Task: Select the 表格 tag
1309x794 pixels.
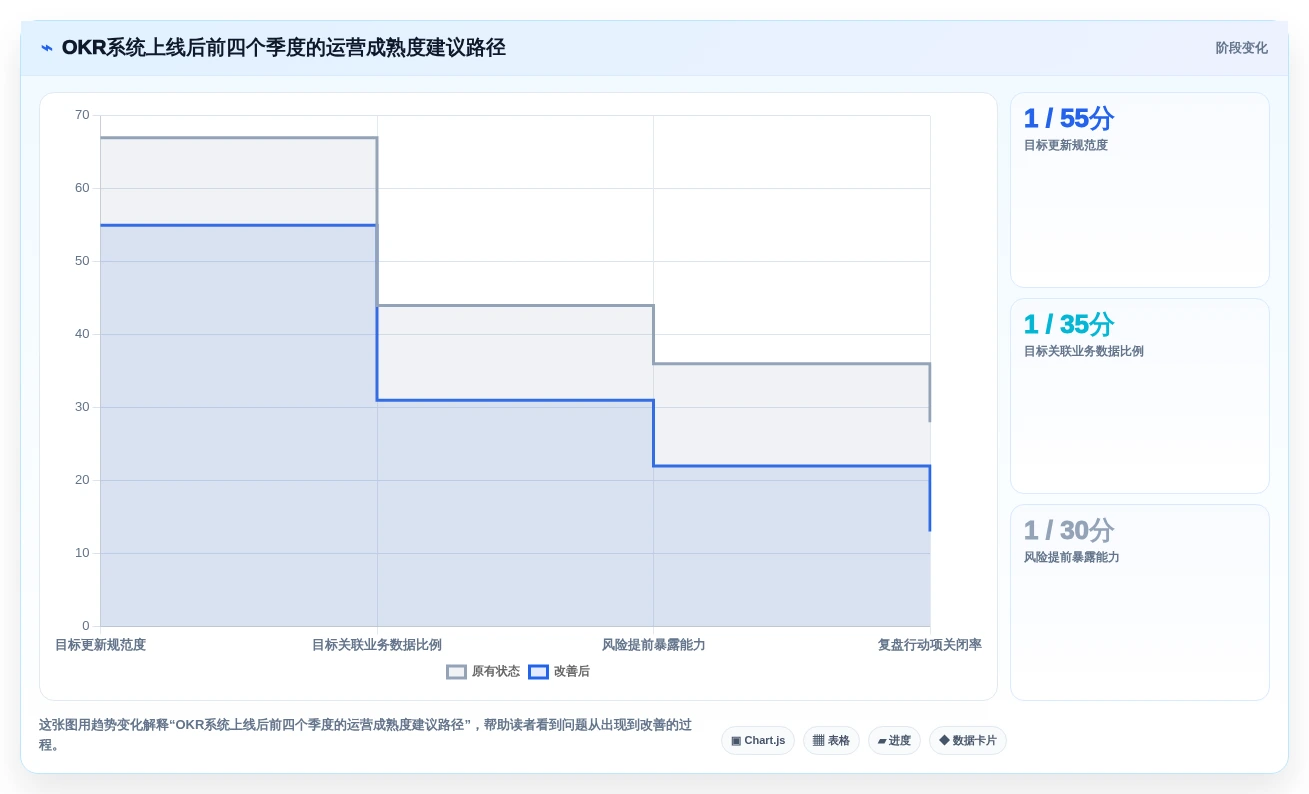Action: tap(831, 741)
